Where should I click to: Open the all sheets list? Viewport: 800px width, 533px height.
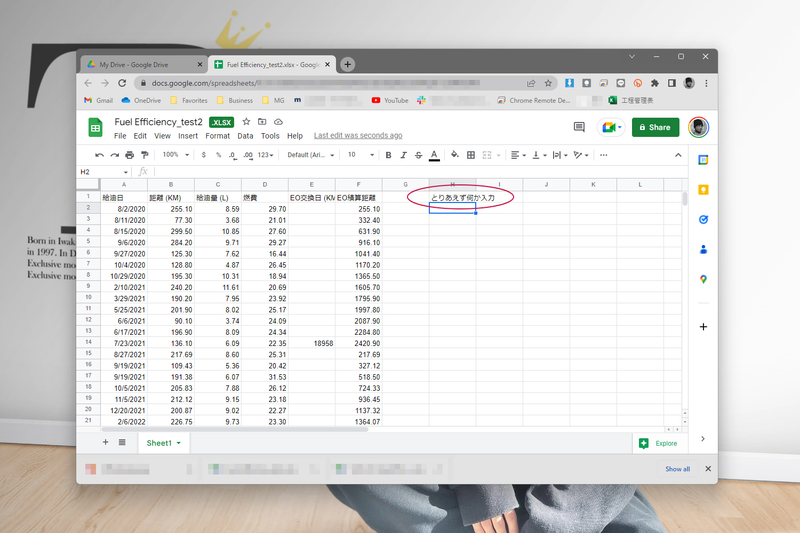pos(122,442)
